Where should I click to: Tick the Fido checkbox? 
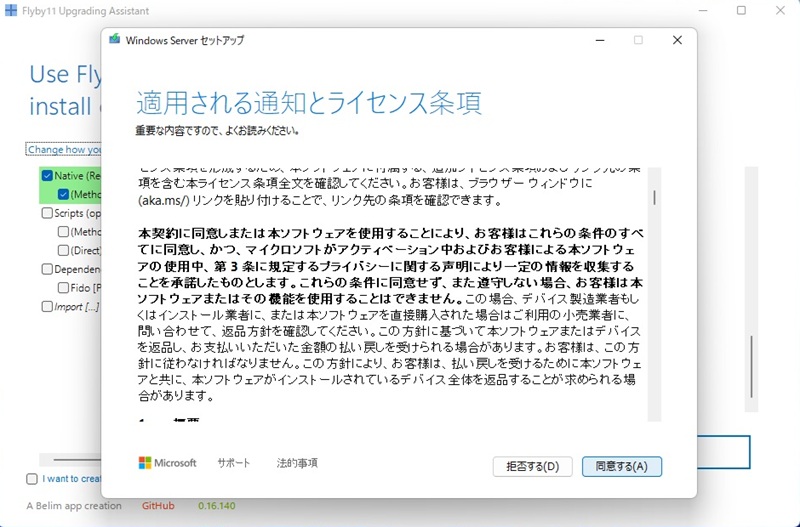(x=63, y=288)
